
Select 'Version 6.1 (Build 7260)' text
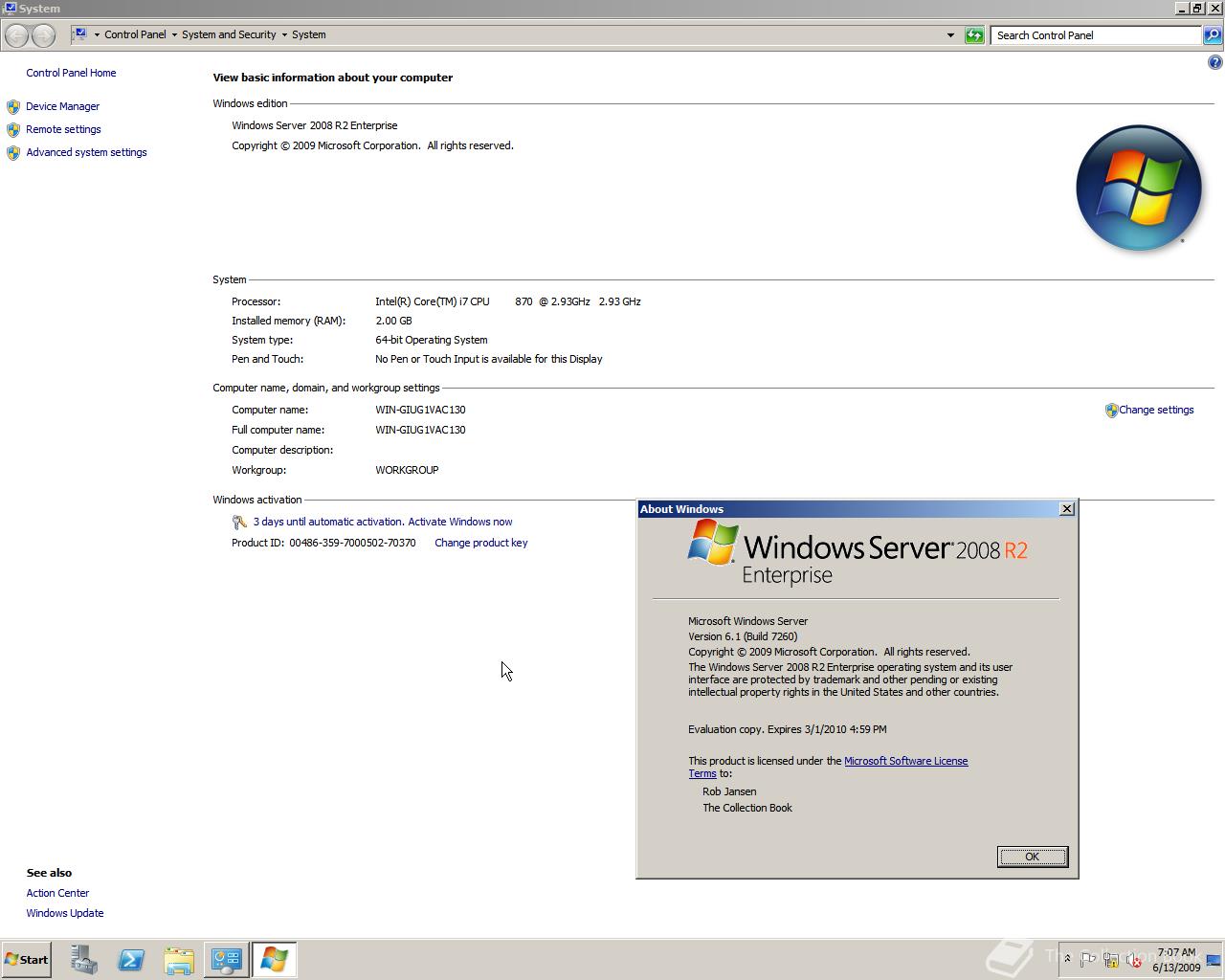click(743, 636)
